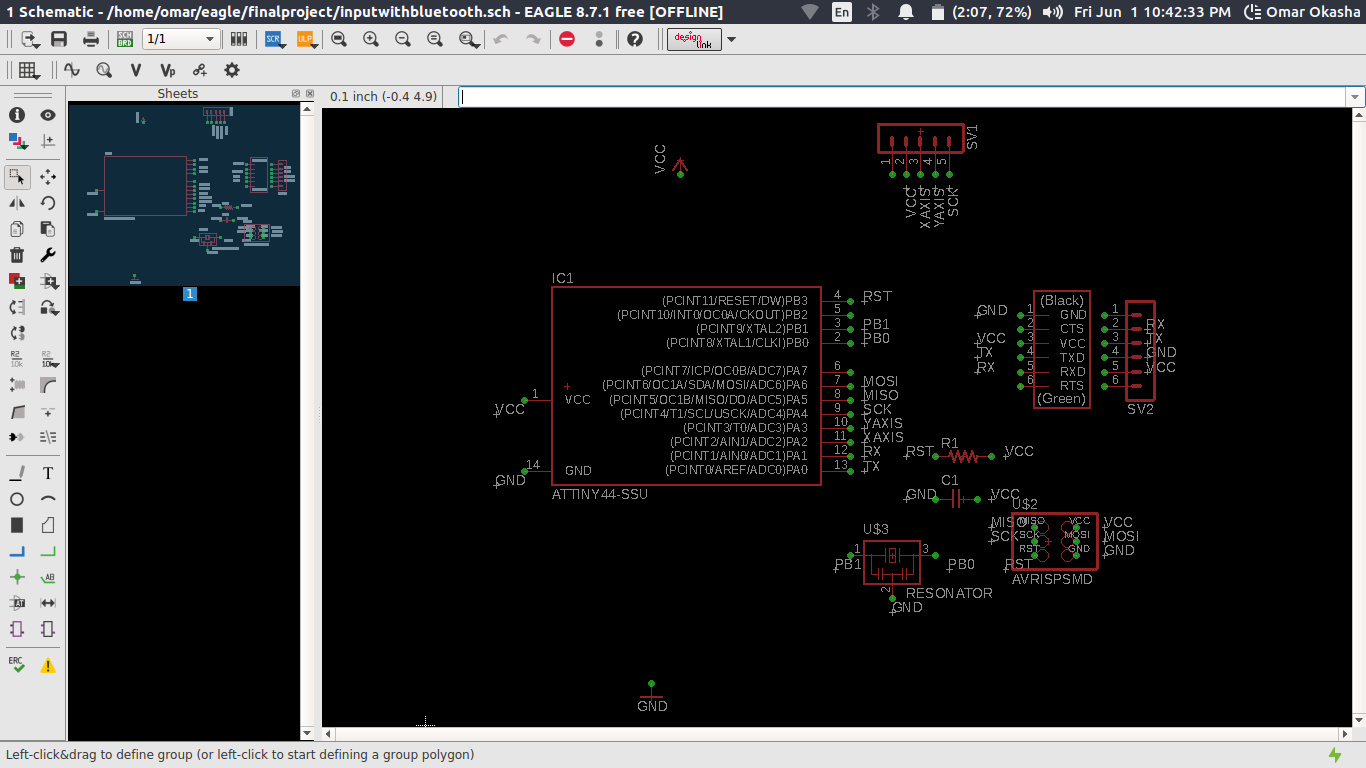Expand the design link arrow menu
Viewport: 1366px width, 768px height.
tap(731, 39)
